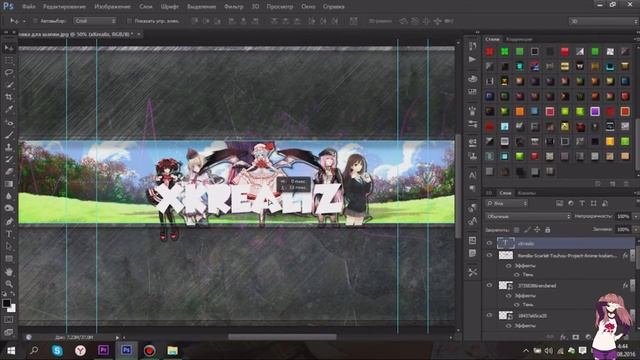The height and width of the screenshot is (360, 640).
Task: Open the Auto-Select layer/group dropdown
Action: tap(95, 21)
